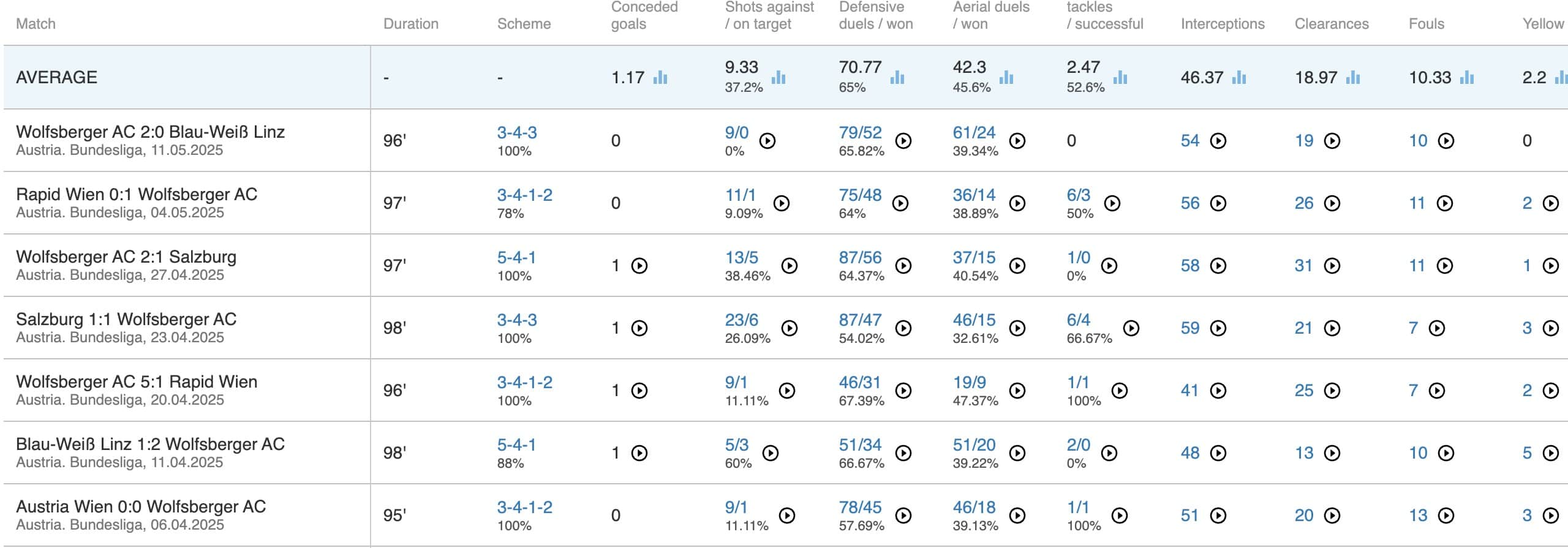This screenshot has height=548, width=1568.
Task: Open Wolfsberger AC 5:1 Rapid Wien match
Action: tap(137, 382)
